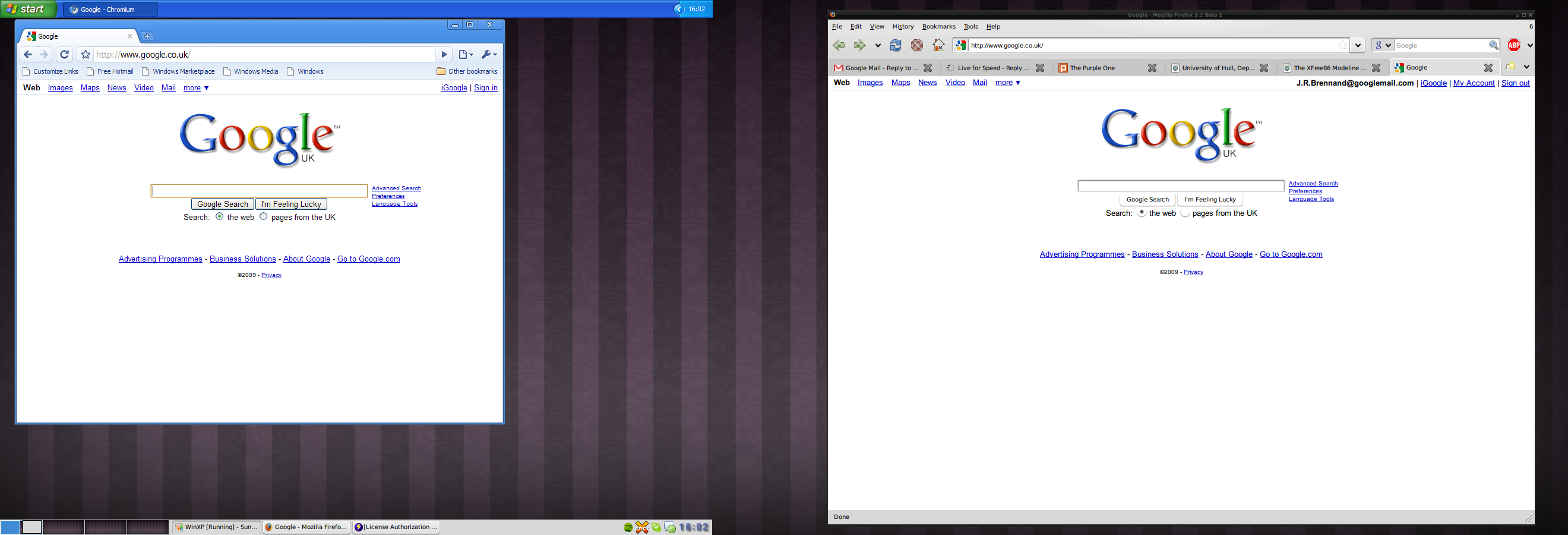1568x535 pixels.
Task: Click the Go arrow in Chromium's address bar
Action: 444,55
